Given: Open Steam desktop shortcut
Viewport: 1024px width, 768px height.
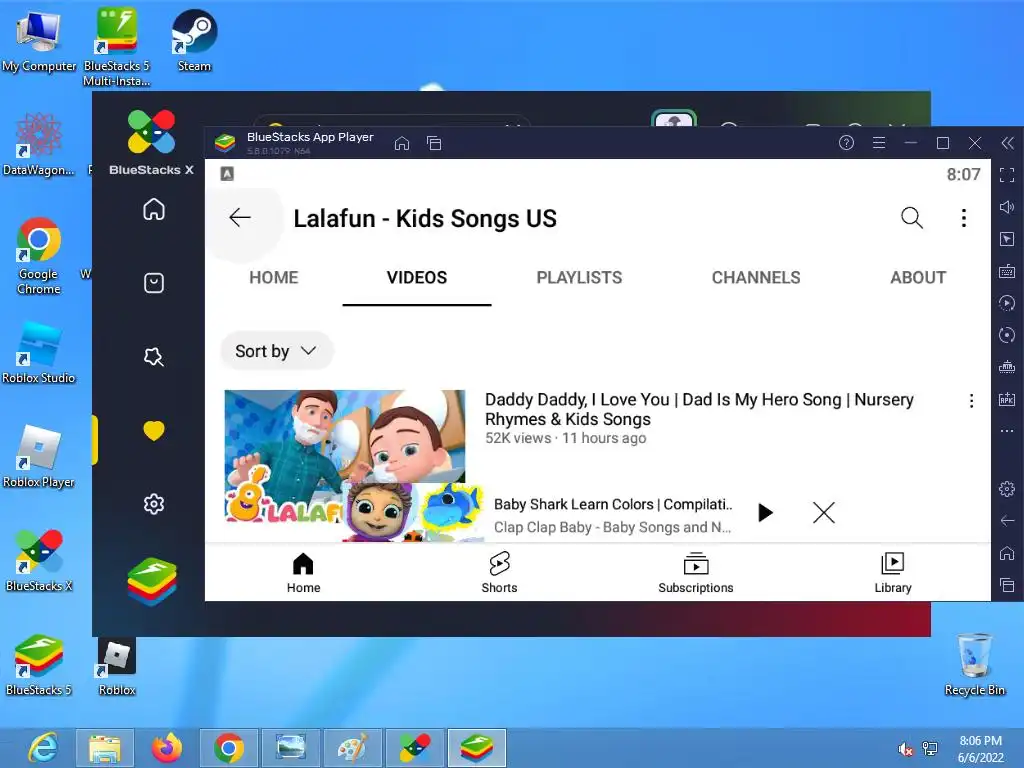Looking at the screenshot, I should tap(194, 40).
